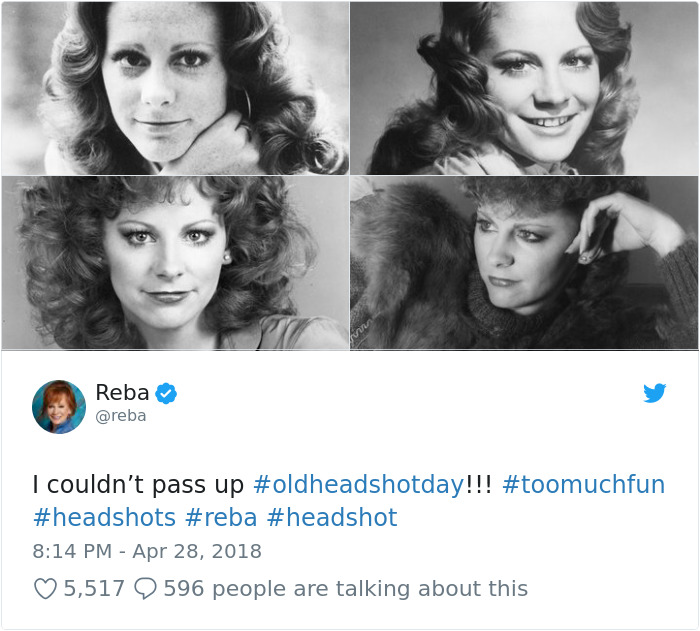Click the Twitter bird logo icon

[654, 393]
